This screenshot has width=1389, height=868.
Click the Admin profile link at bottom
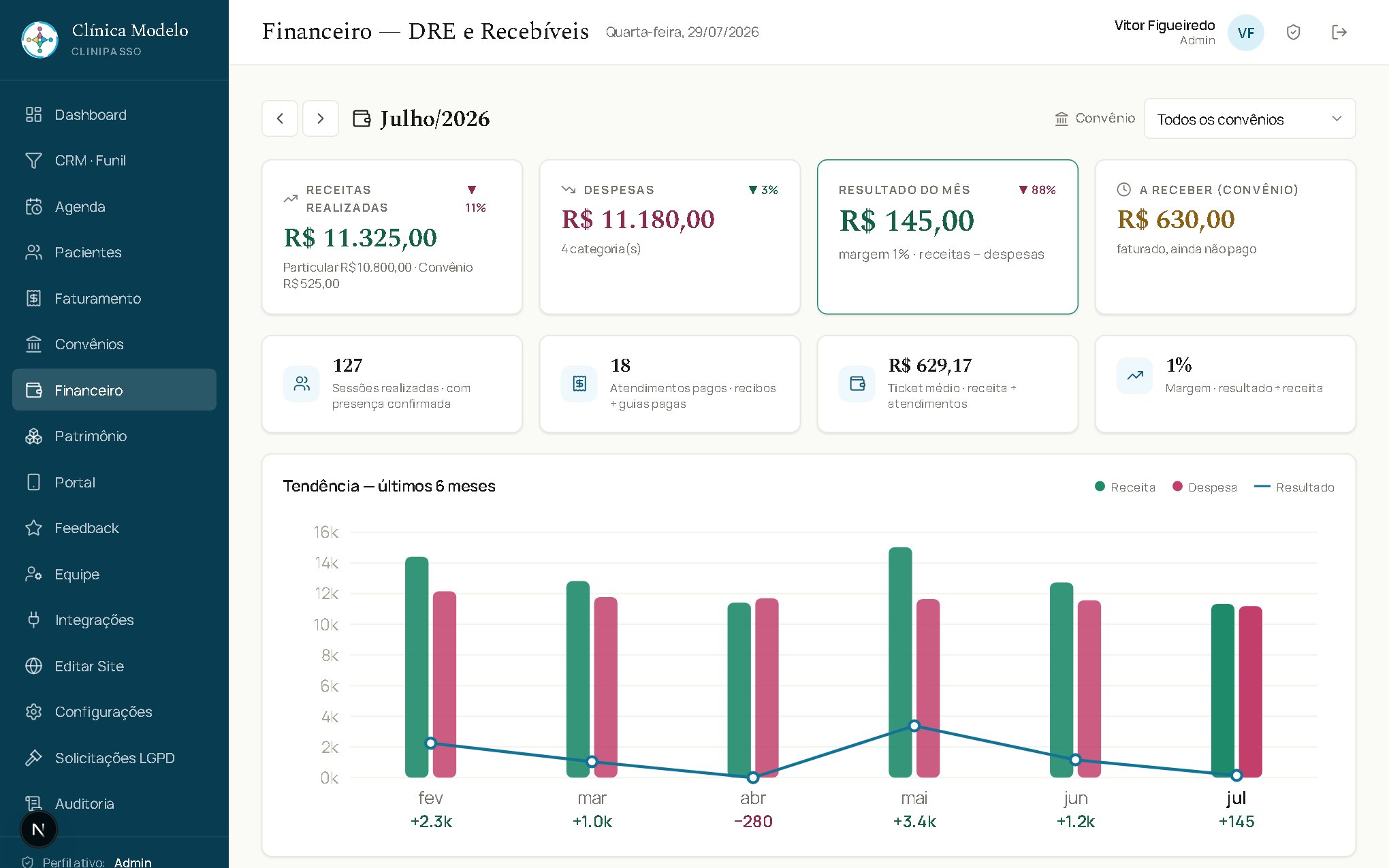pyautogui.click(x=133, y=862)
